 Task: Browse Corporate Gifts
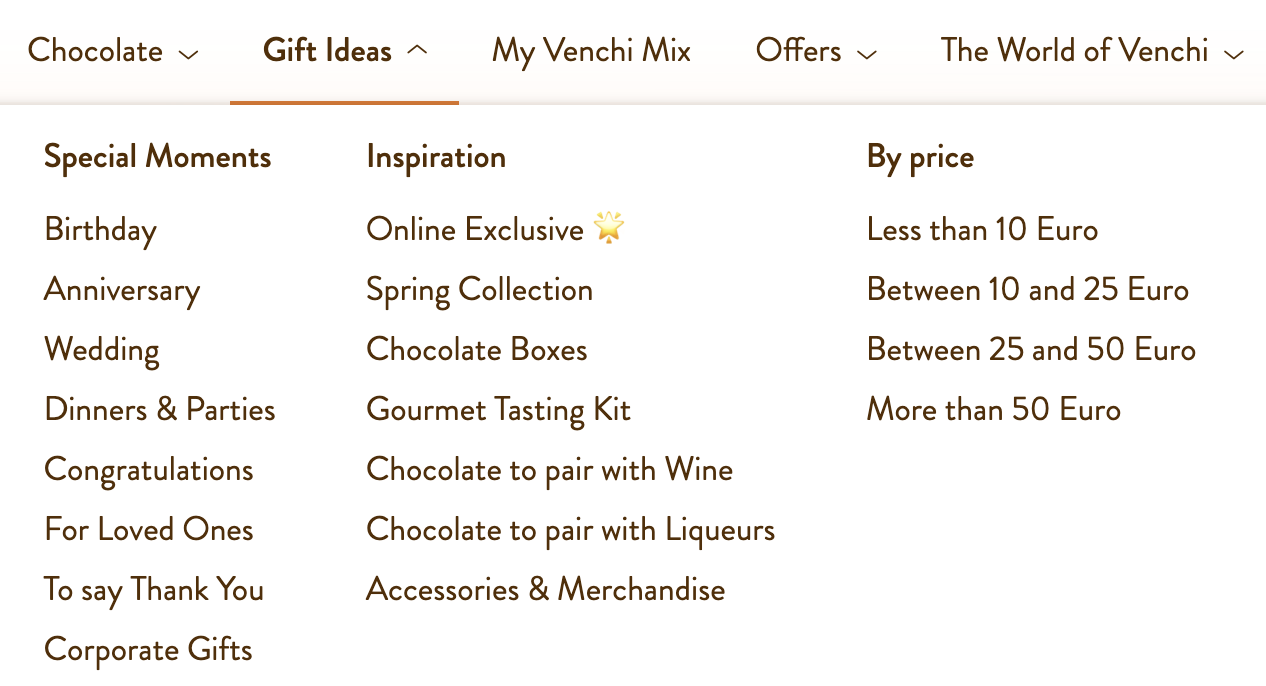point(148,650)
